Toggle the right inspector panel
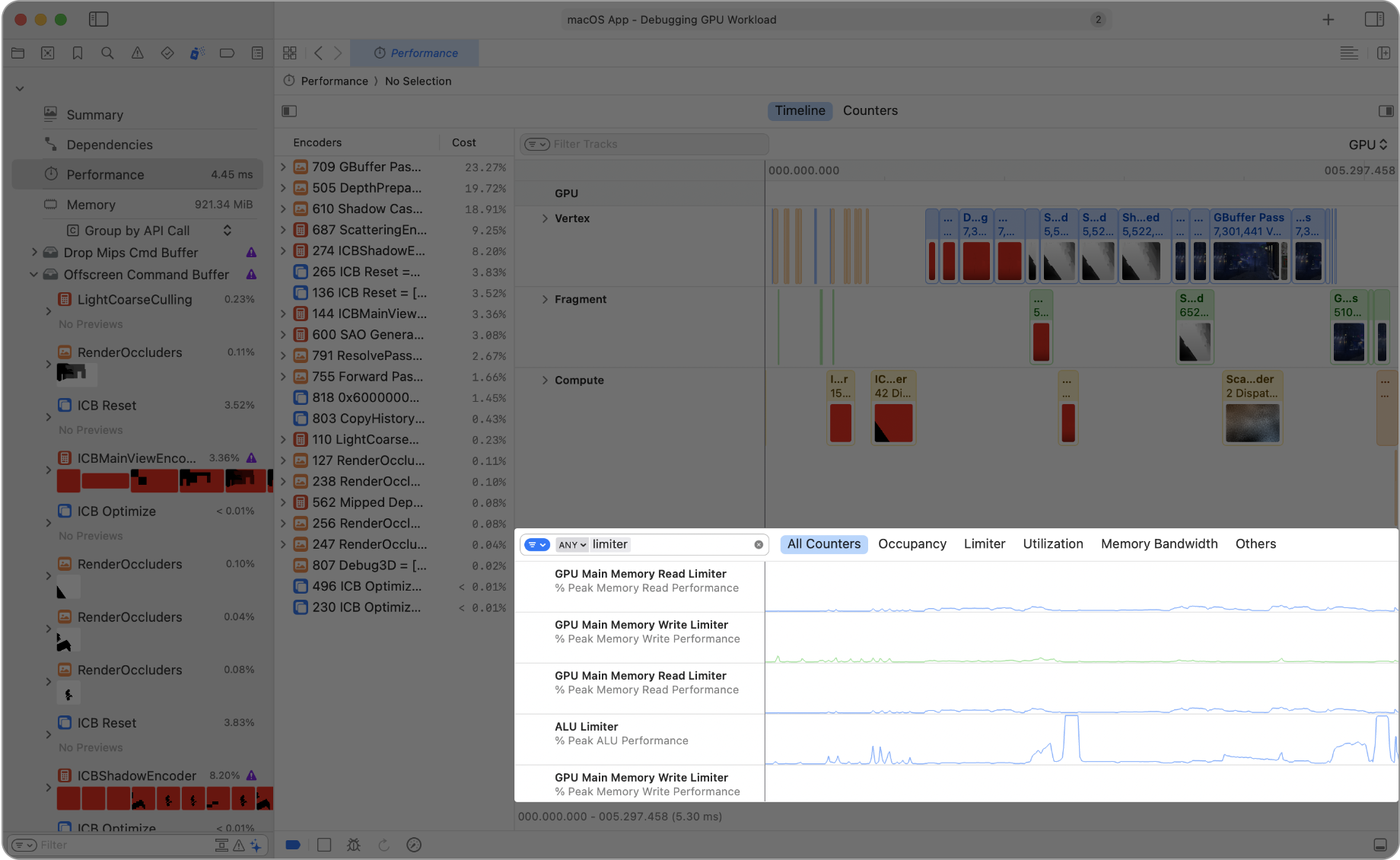The width and height of the screenshot is (1400, 860). (x=1374, y=20)
